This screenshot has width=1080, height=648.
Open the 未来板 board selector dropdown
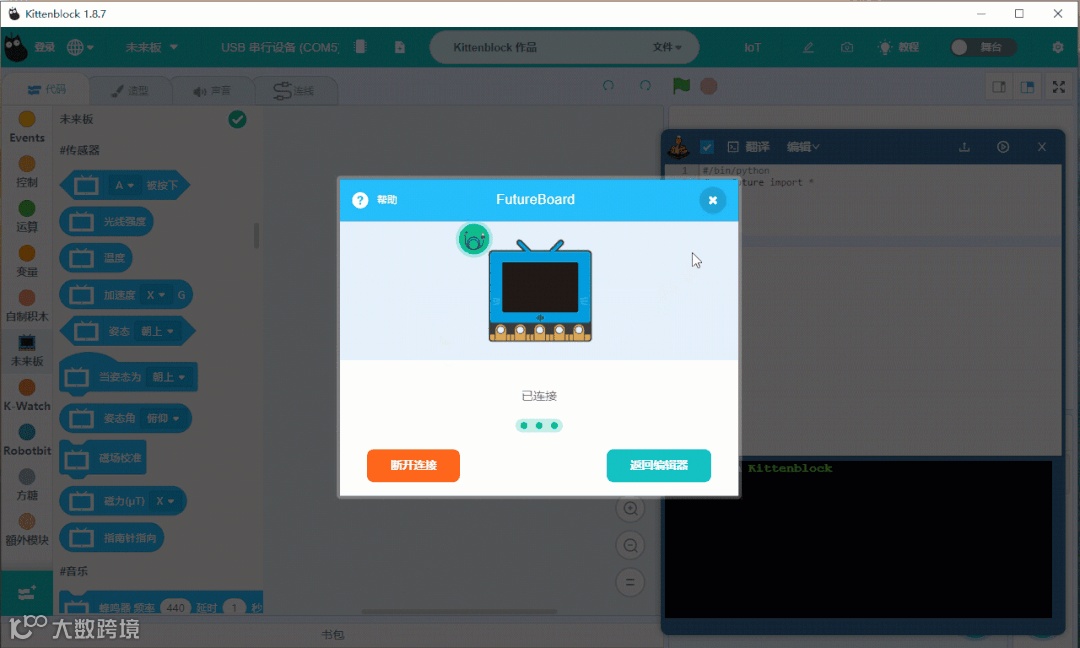click(152, 48)
